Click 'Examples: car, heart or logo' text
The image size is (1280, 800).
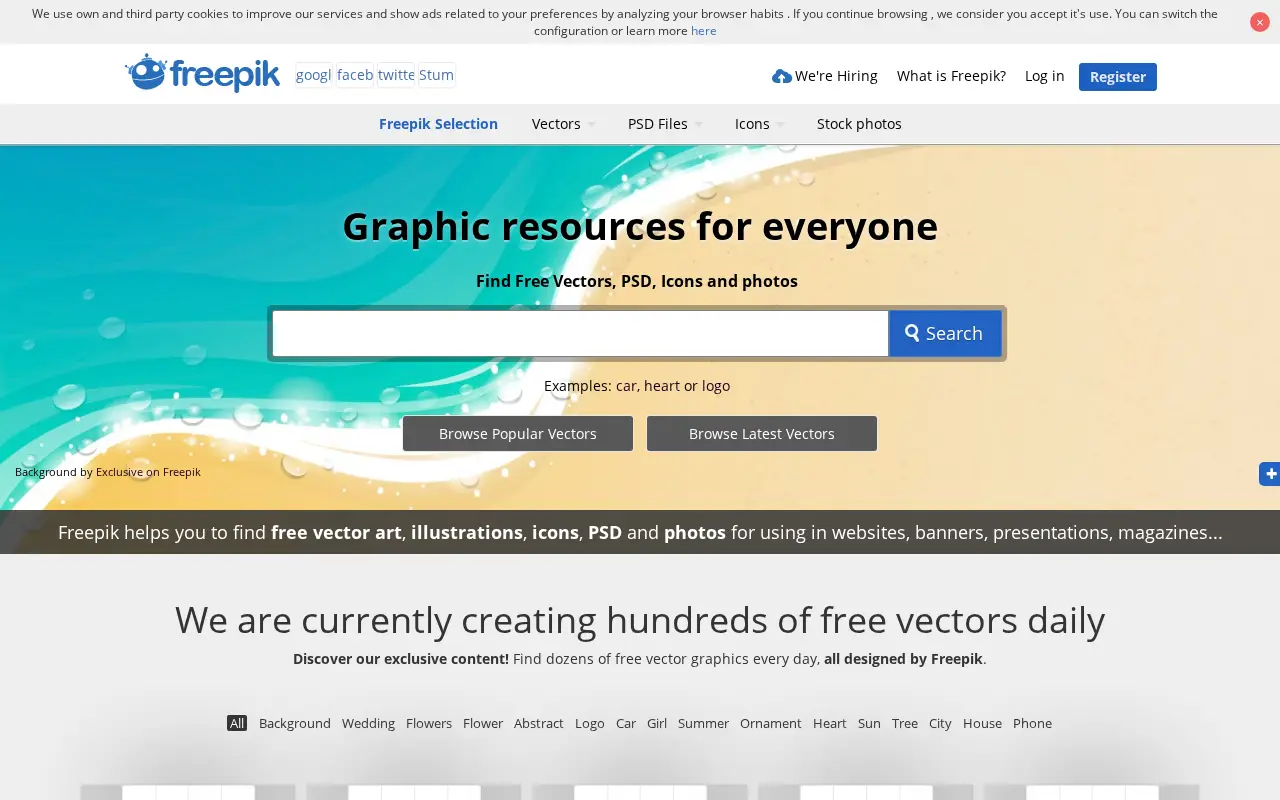637,386
